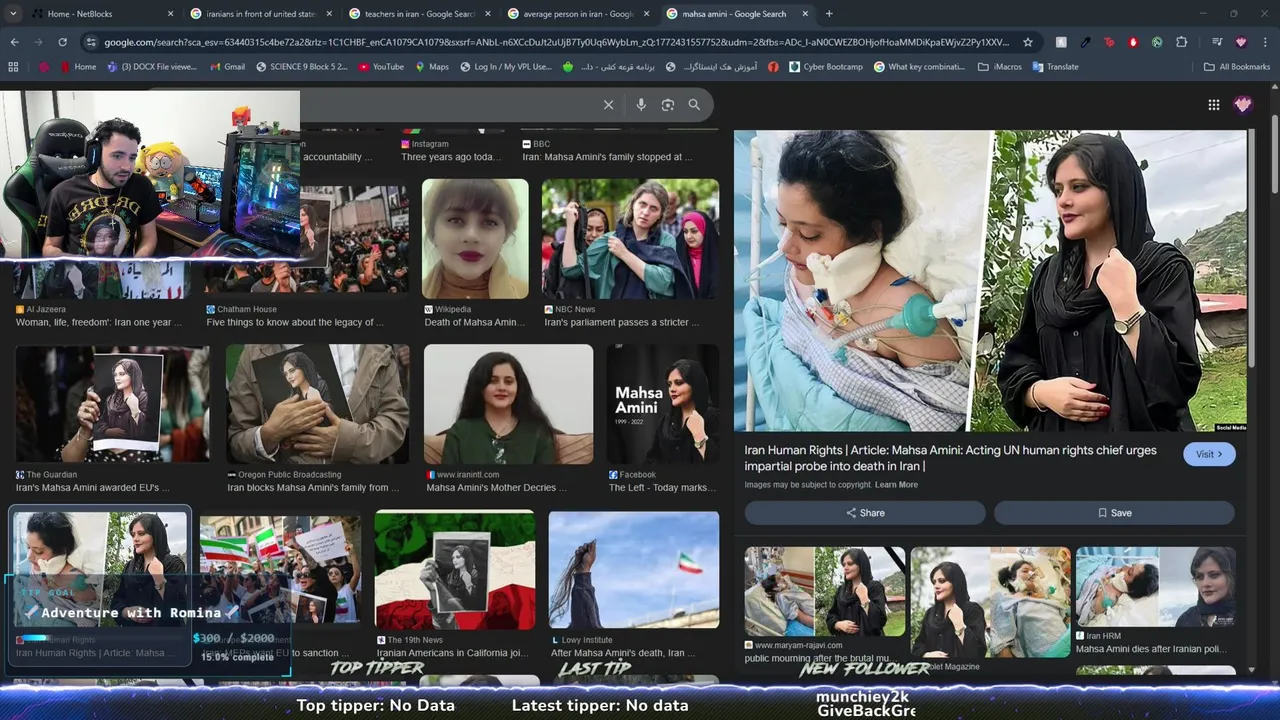This screenshot has width=1280, height=720.
Task: Open the iMacros bookmark folder
Action: [1000, 67]
